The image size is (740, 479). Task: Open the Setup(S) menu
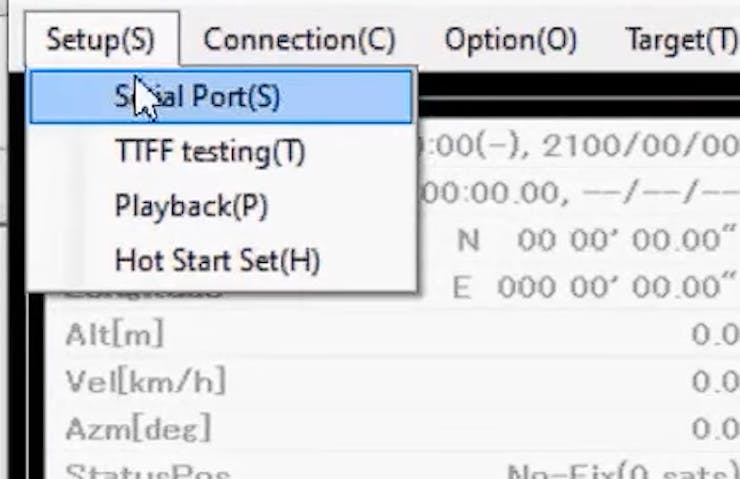click(100, 40)
